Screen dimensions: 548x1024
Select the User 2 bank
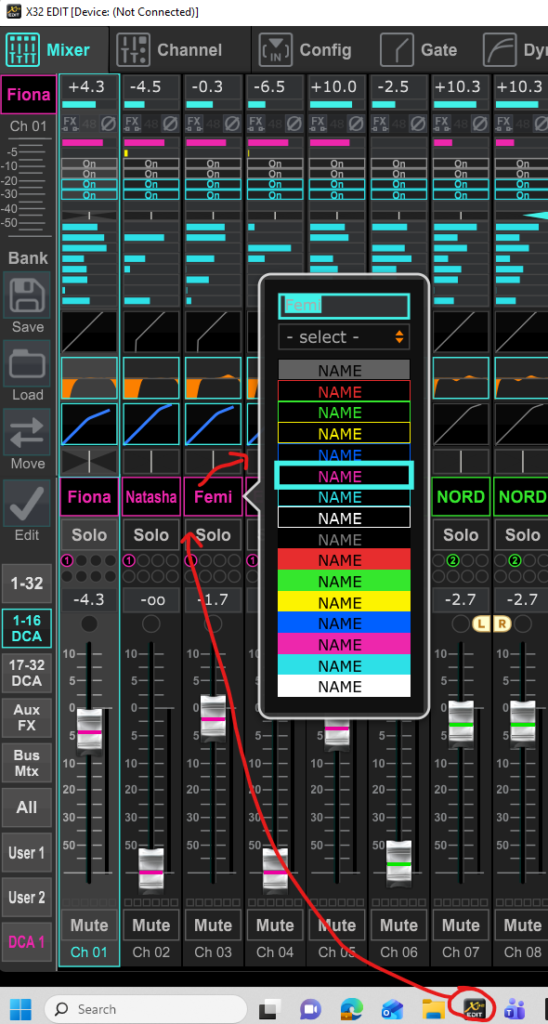[x=27, y=897]
